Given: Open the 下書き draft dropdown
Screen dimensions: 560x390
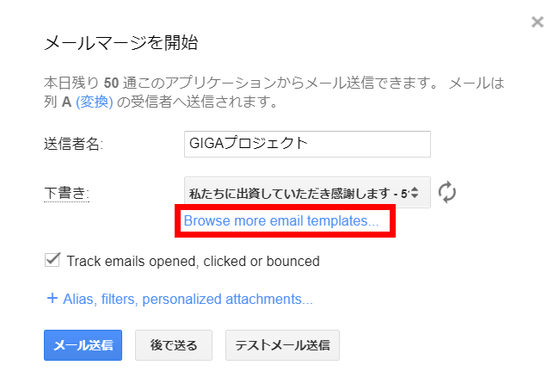Looking at the screenshot, I should coord(307,193).
